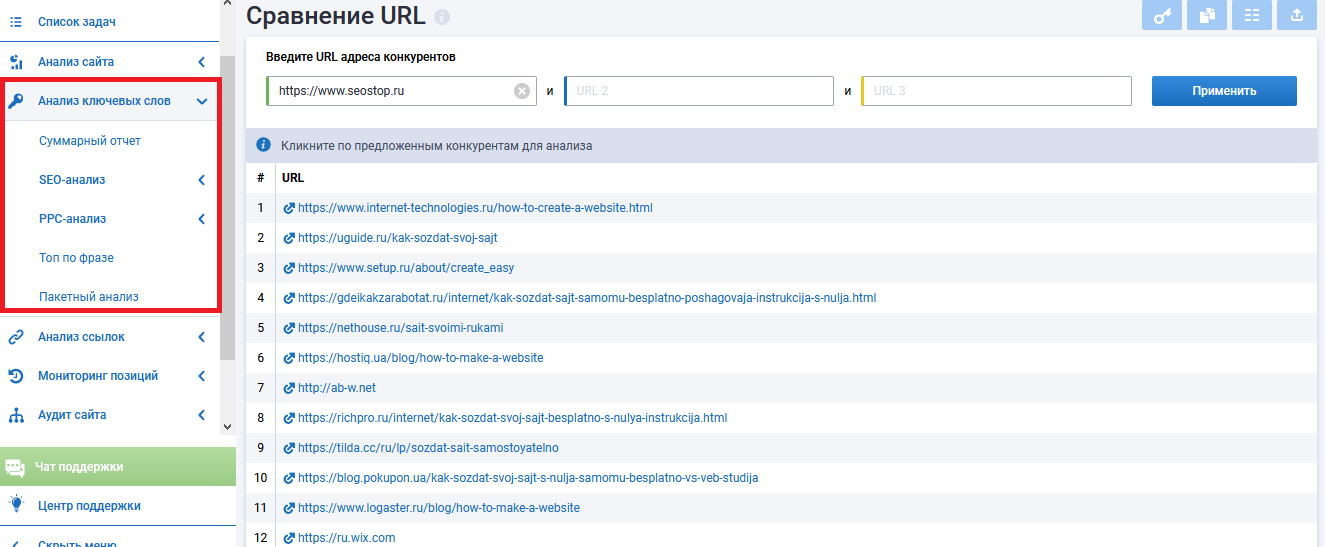Collapse the Анализ ключевых слов section
Viewport: 1325px width, 547px height.
202,101
